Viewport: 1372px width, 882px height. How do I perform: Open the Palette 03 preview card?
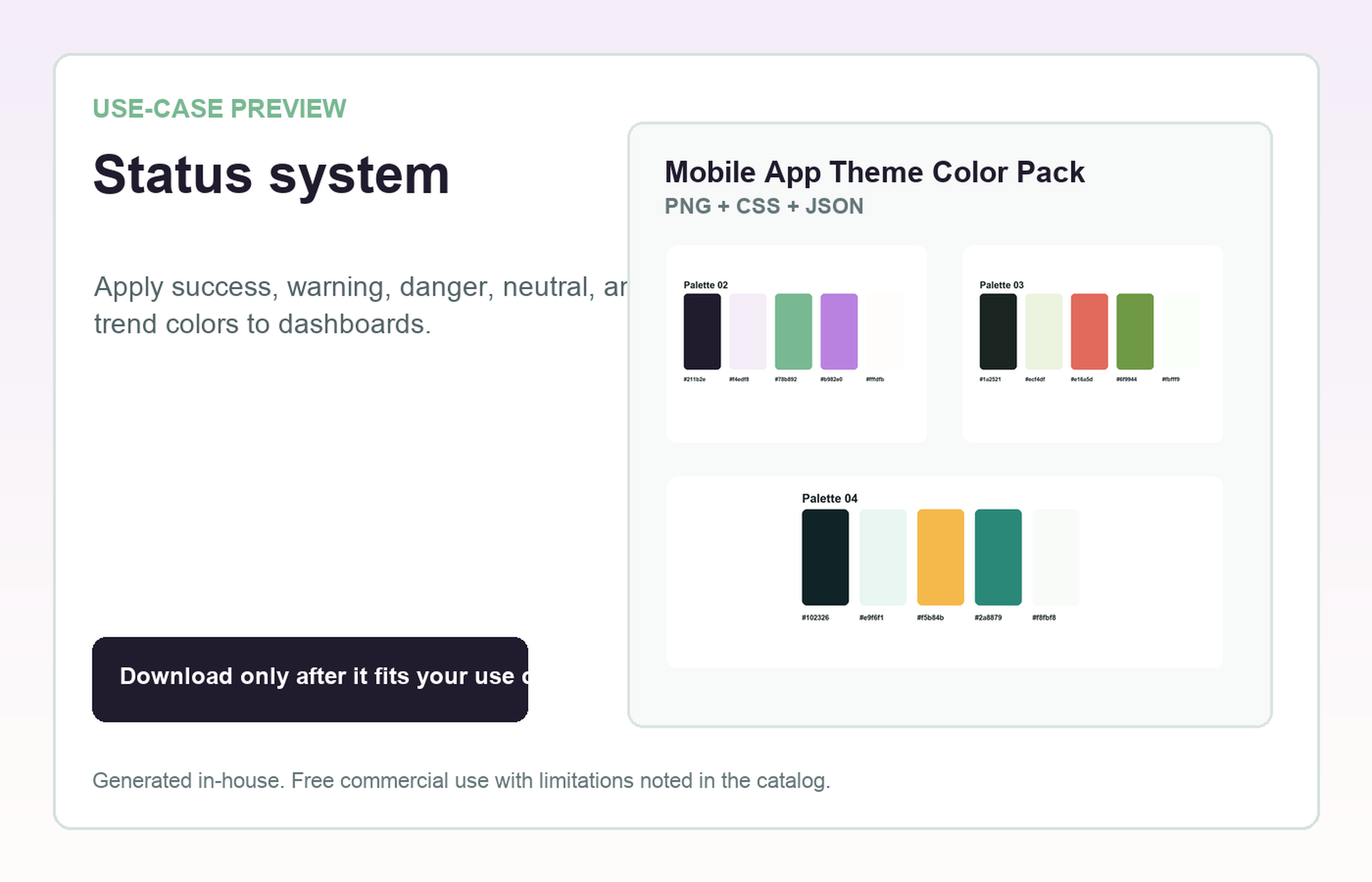pyautogui.click(x=1093, y=343)
